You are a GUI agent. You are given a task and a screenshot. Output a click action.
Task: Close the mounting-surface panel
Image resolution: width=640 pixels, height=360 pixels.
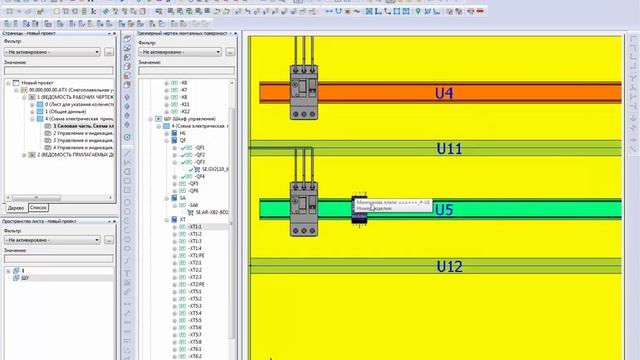[x=236, y=33]
